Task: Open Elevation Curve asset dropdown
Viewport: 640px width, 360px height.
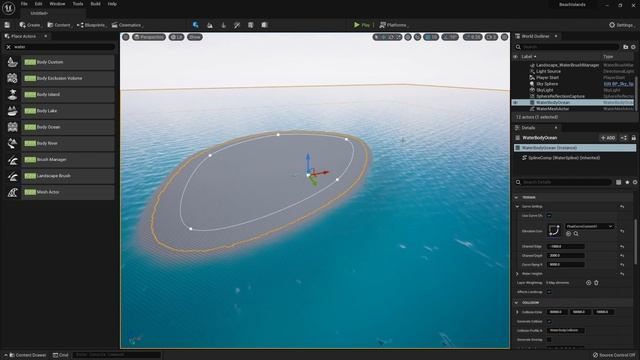Action: 589,226
